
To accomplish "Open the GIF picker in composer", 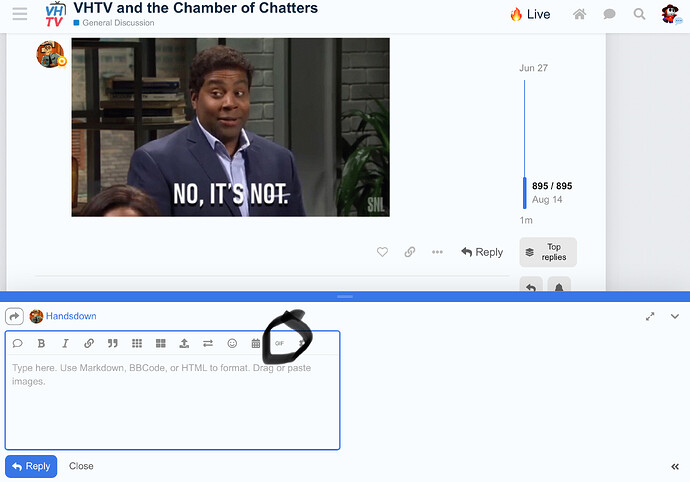I will (280, 343).
